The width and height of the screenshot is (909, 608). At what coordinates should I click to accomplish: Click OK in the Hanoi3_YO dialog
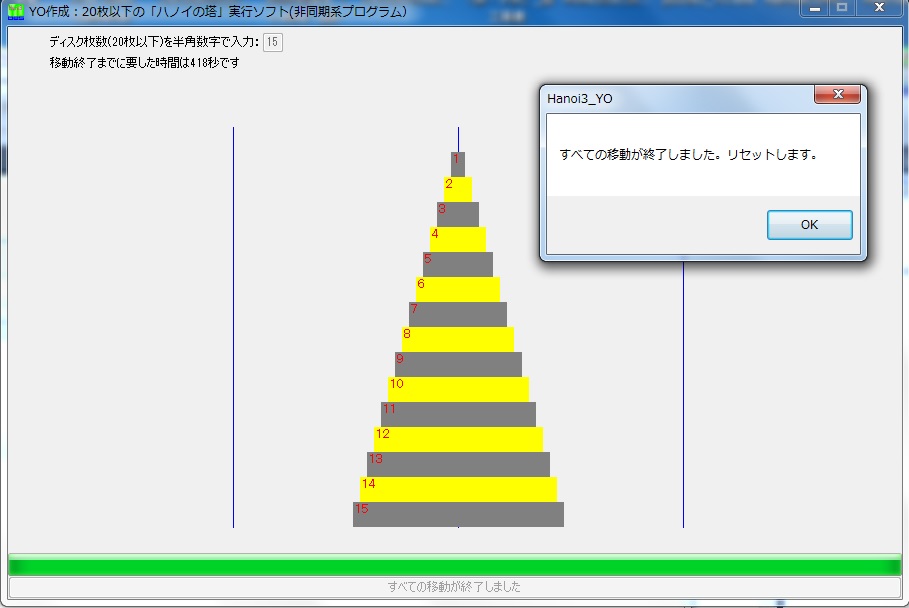[x=809, y=225]
